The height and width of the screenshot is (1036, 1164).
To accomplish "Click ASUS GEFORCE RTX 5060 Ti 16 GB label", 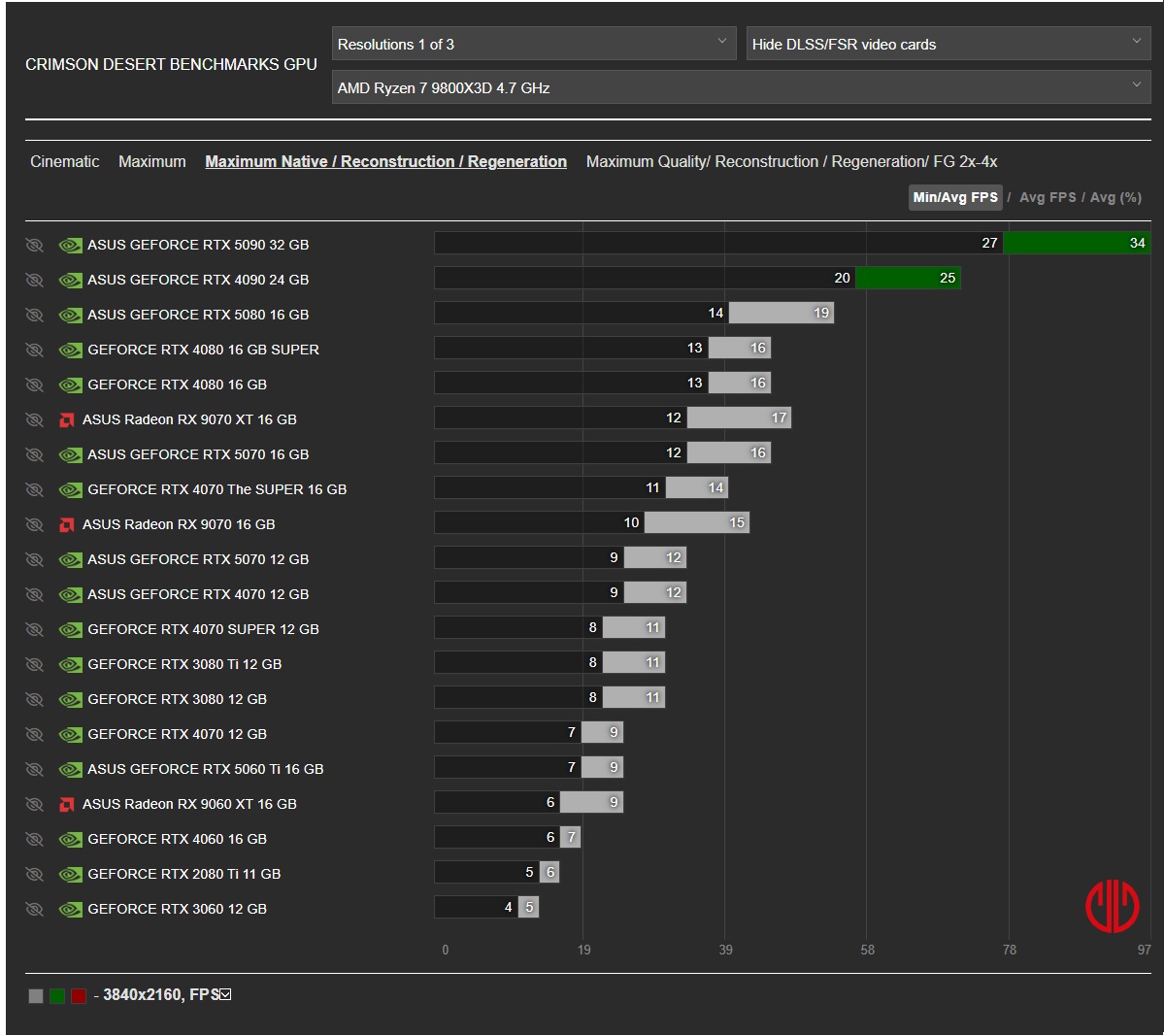I will click(206, 769).
